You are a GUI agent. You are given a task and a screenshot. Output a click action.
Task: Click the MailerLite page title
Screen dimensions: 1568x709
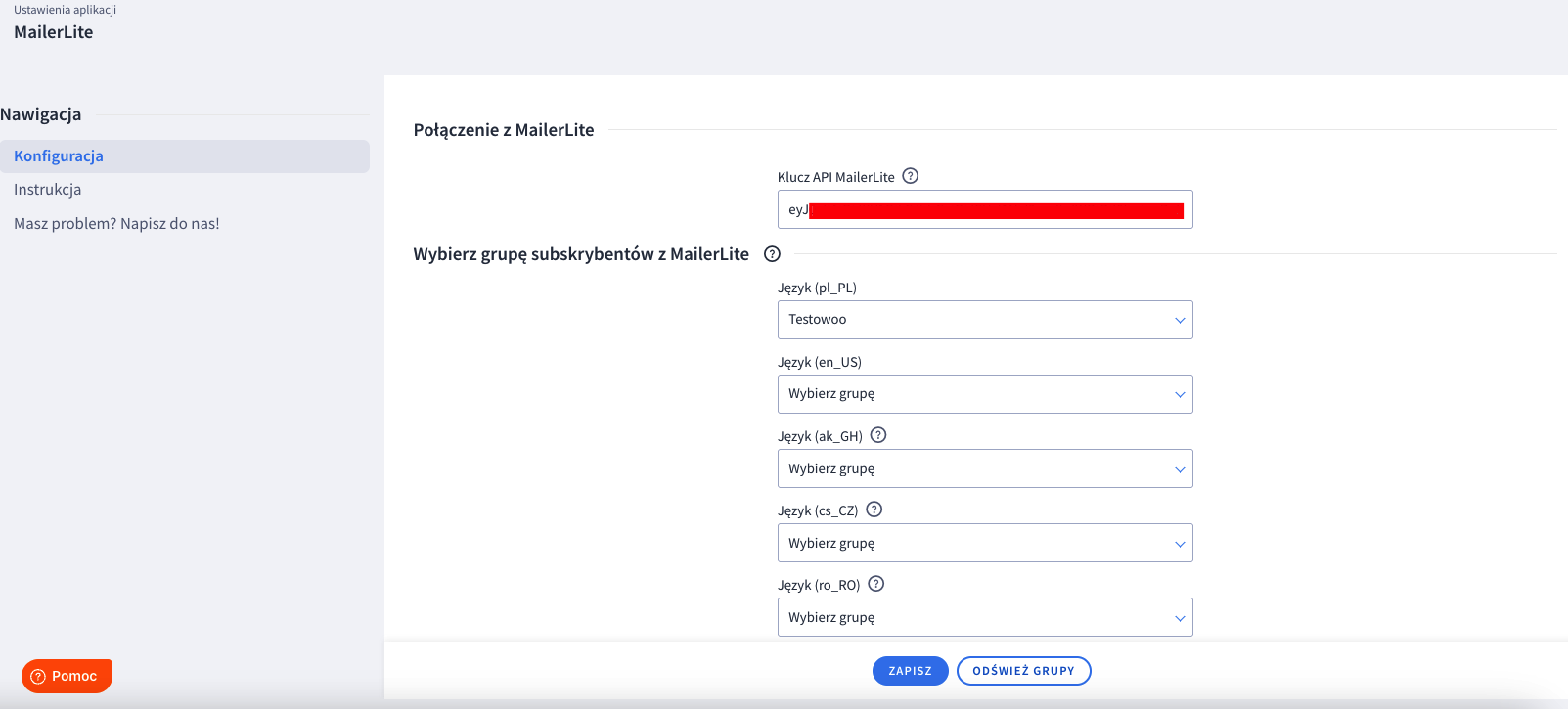[54, 32]
